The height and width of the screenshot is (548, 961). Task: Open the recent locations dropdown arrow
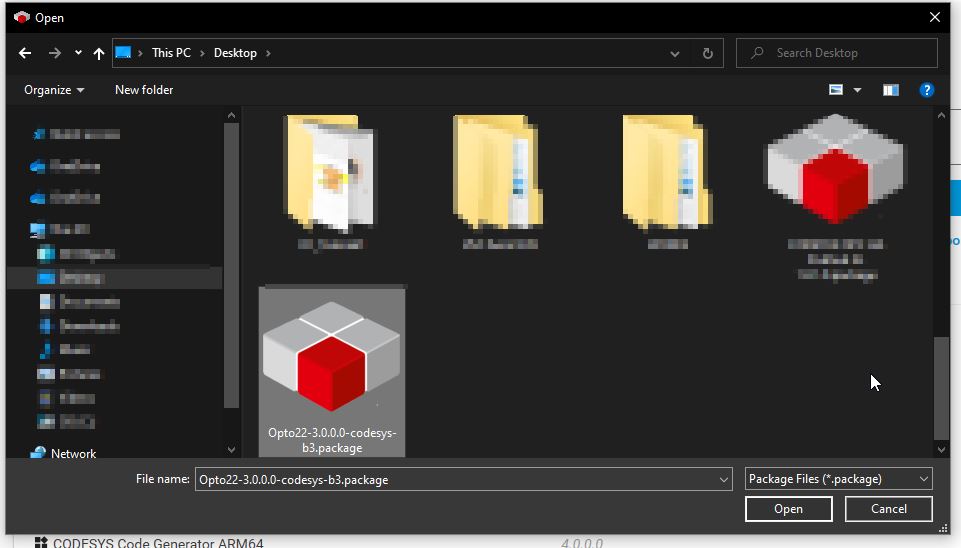[78, 53]
